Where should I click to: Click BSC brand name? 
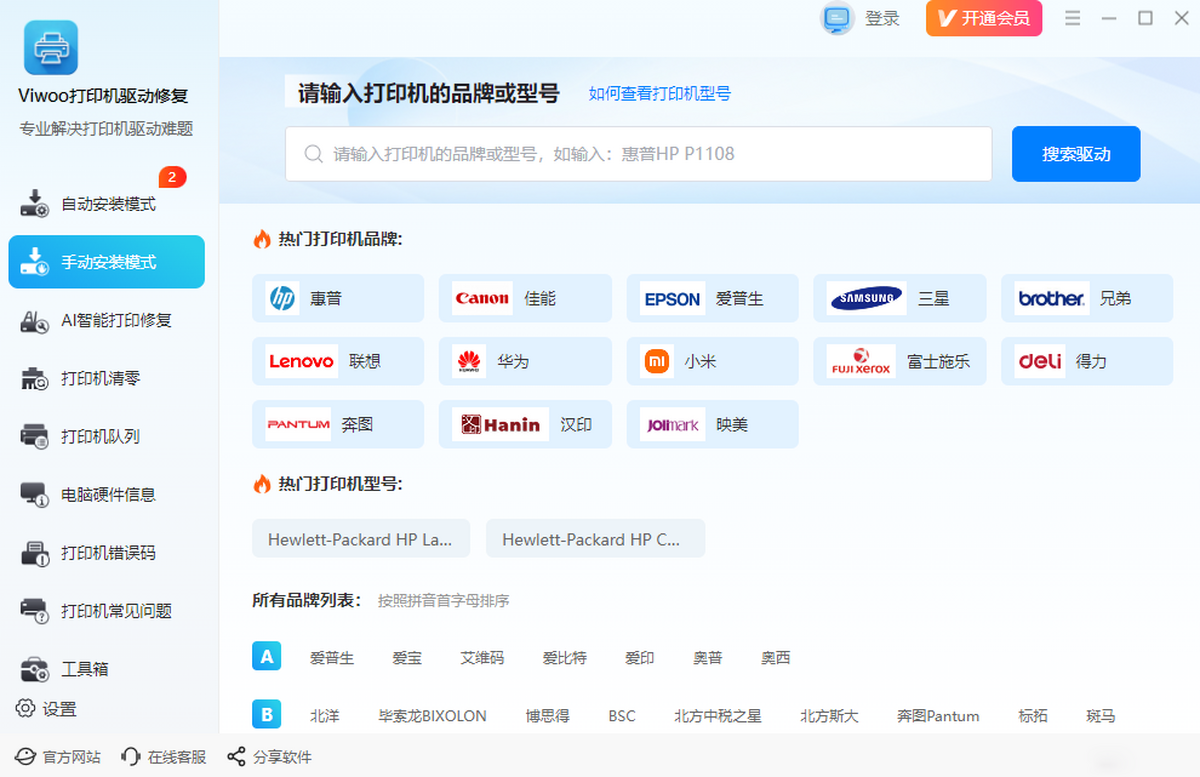click(x=622, y=716)
